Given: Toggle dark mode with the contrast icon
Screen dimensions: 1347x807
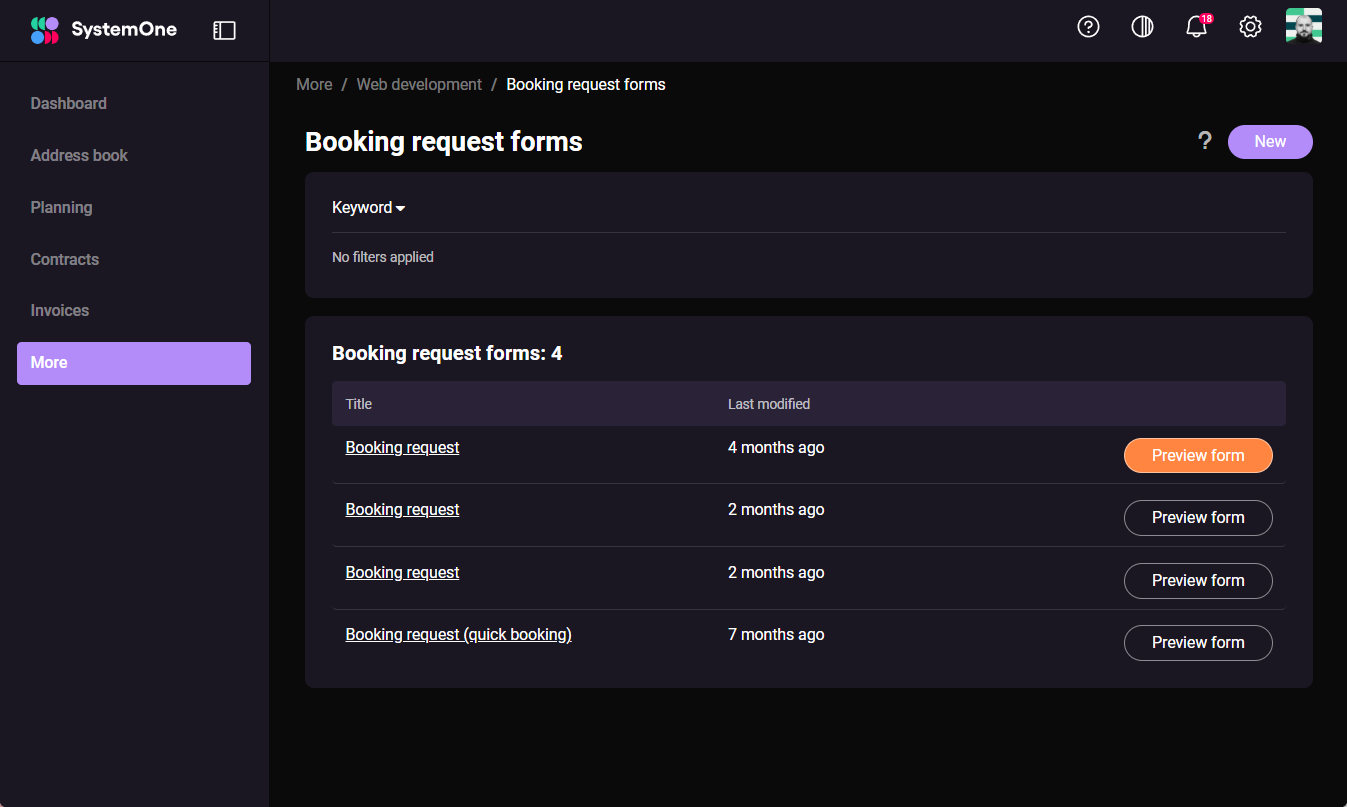Looking at the screenshot, I should 1142,27.
